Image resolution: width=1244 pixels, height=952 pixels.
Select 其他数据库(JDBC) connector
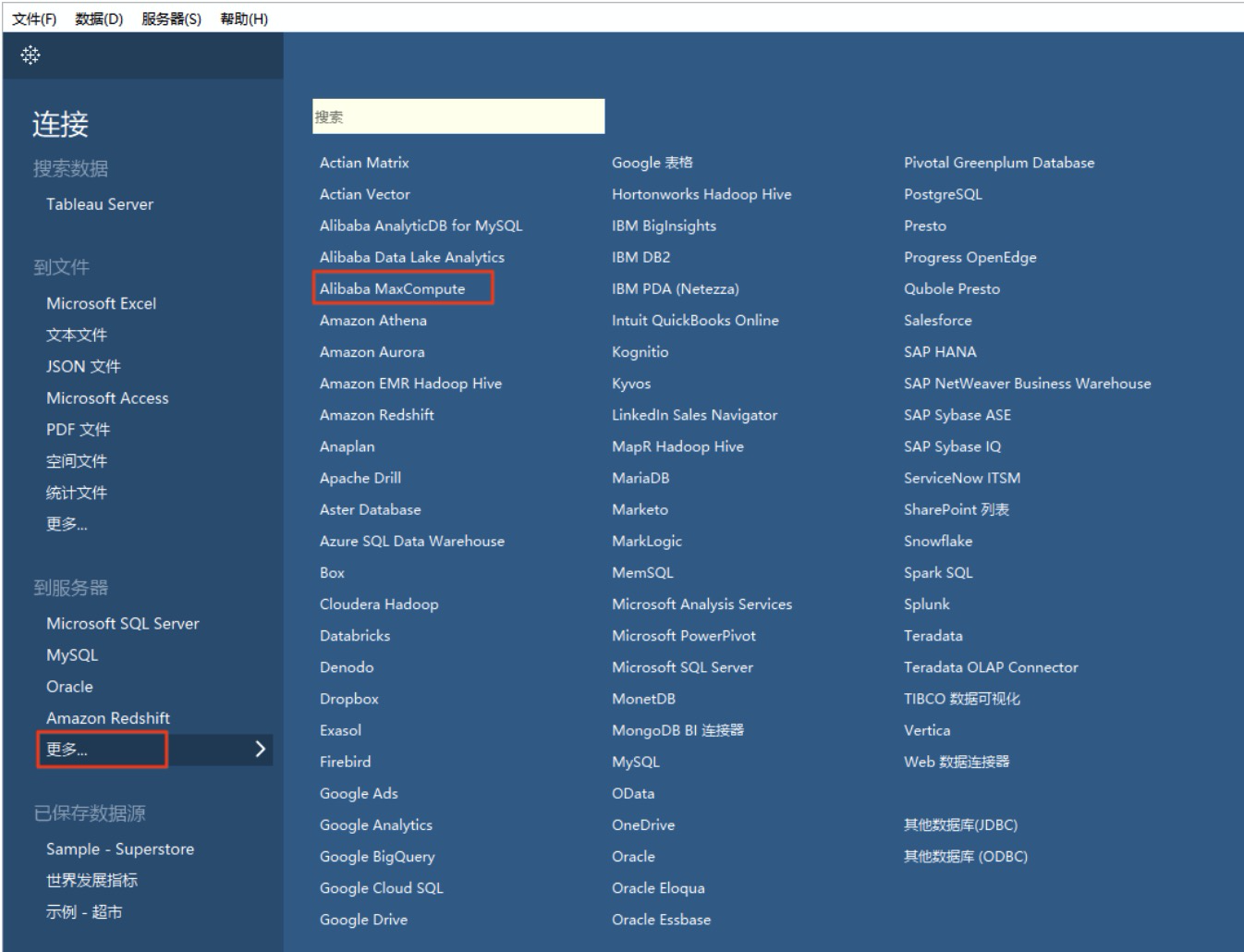960,824
